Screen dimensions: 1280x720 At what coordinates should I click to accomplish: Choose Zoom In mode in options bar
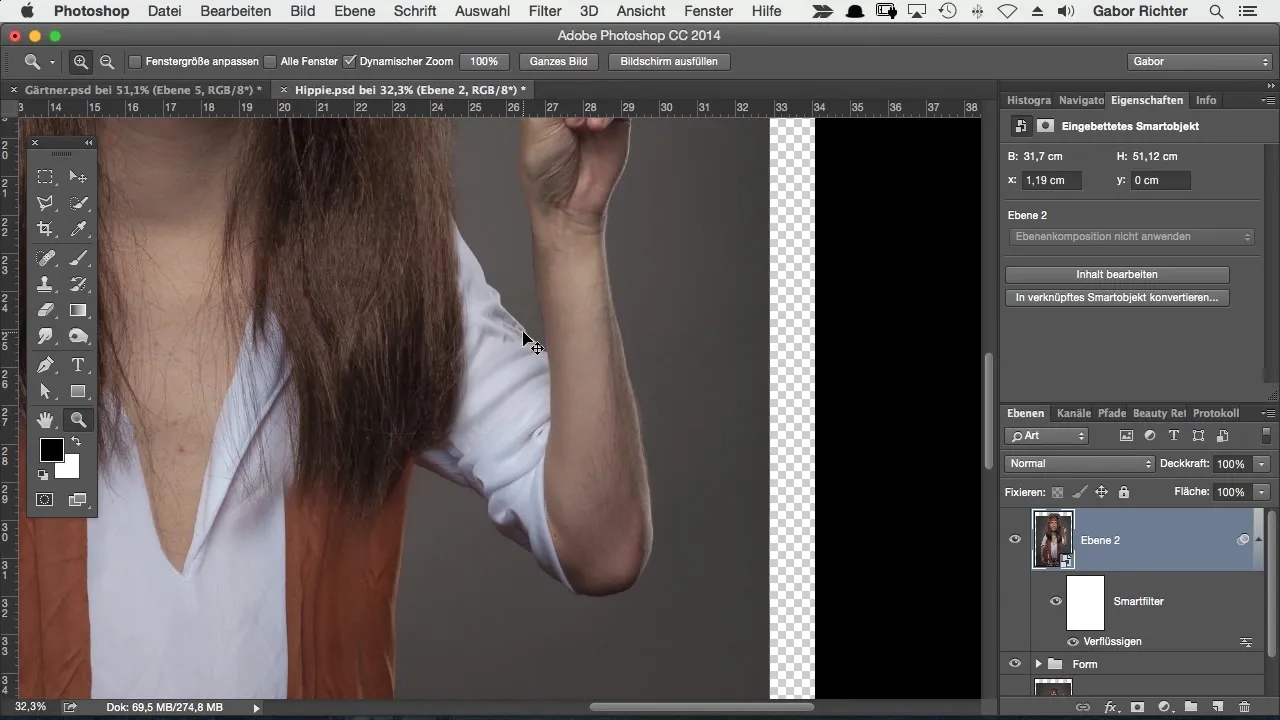pos(81,61)
